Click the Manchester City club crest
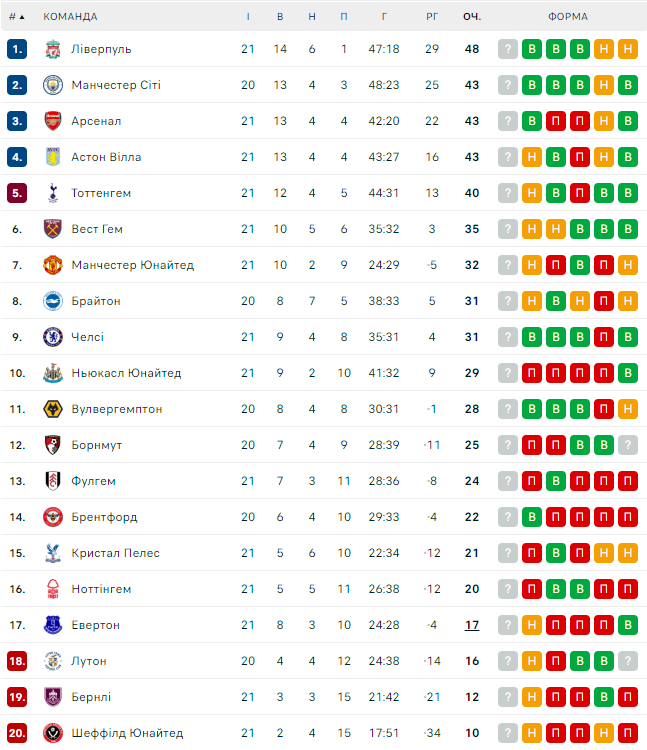The image size is (647, 750). tap(53, 85)
